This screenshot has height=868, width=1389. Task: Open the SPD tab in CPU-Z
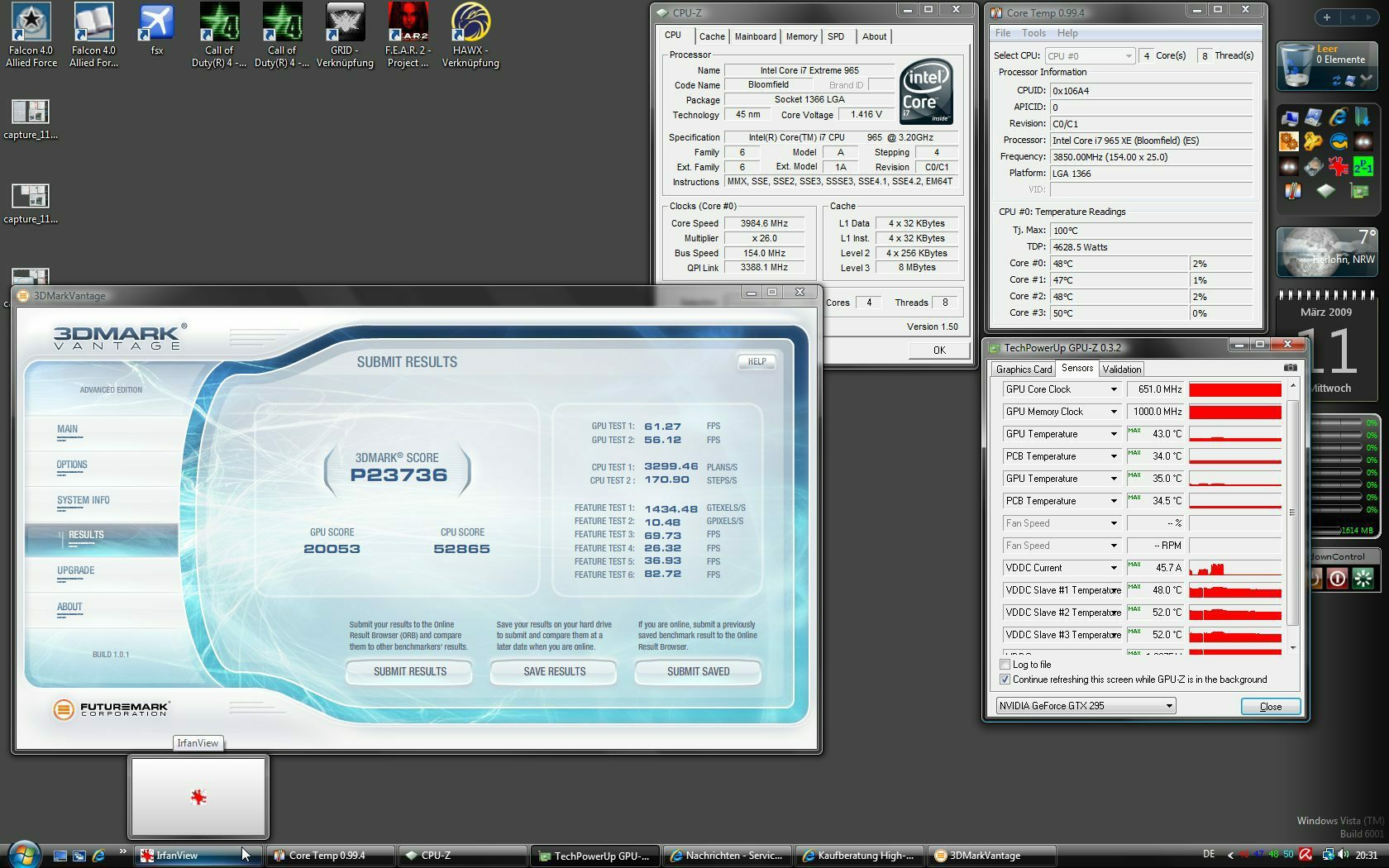[836, 36]
